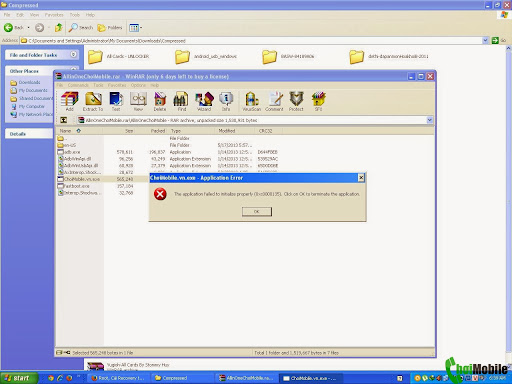
Task: Switch to the Compressed taskbar button
Action: [183, 378]
